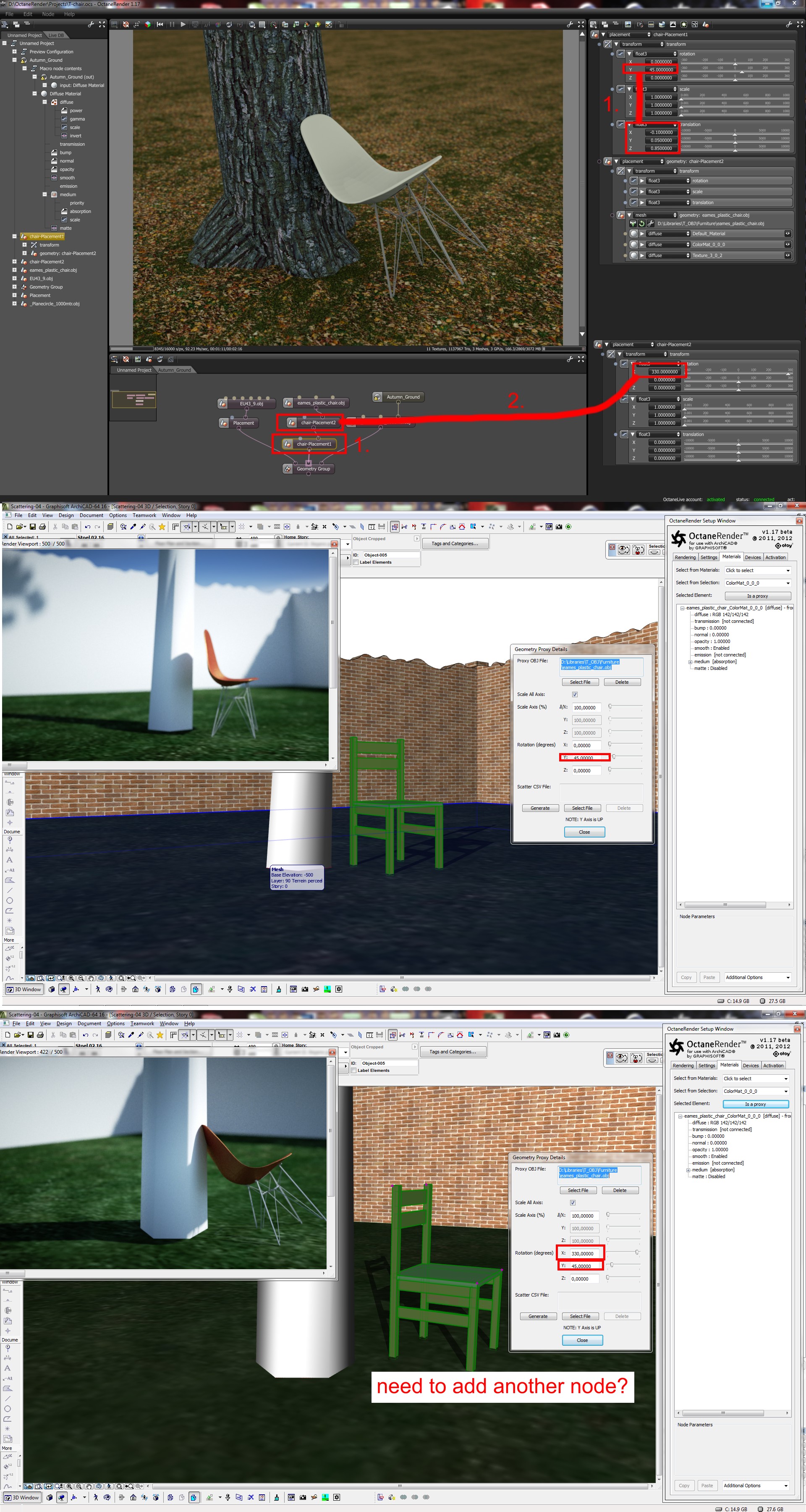This screenshot has width=806, height=1512.
Task: Click Generate in dialog with X rotation 330,00000
Action: pyautogui.click(x=538, y=1317)
